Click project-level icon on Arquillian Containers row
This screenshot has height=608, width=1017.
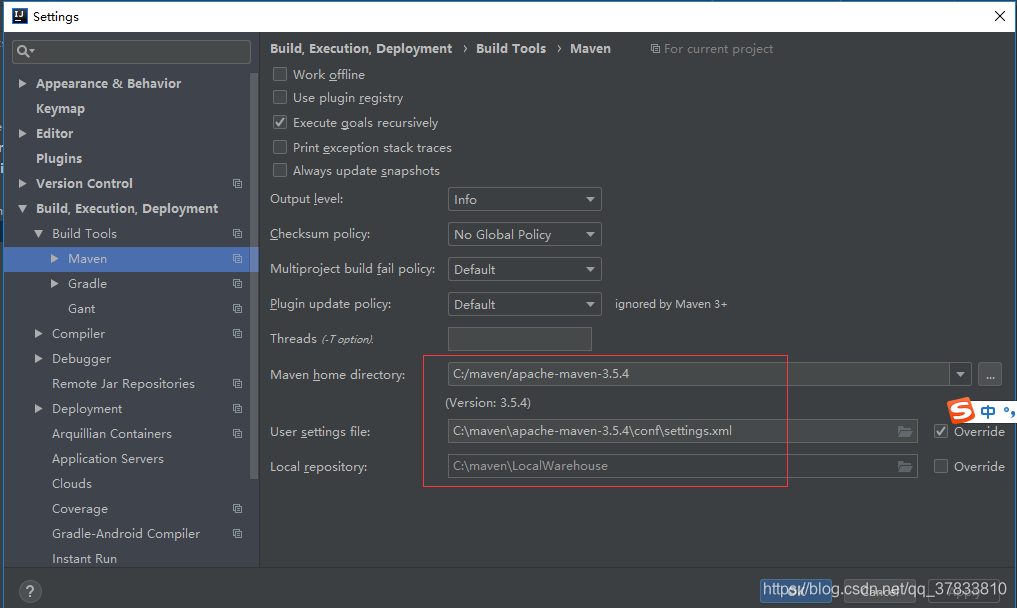(x=237, y=433)
